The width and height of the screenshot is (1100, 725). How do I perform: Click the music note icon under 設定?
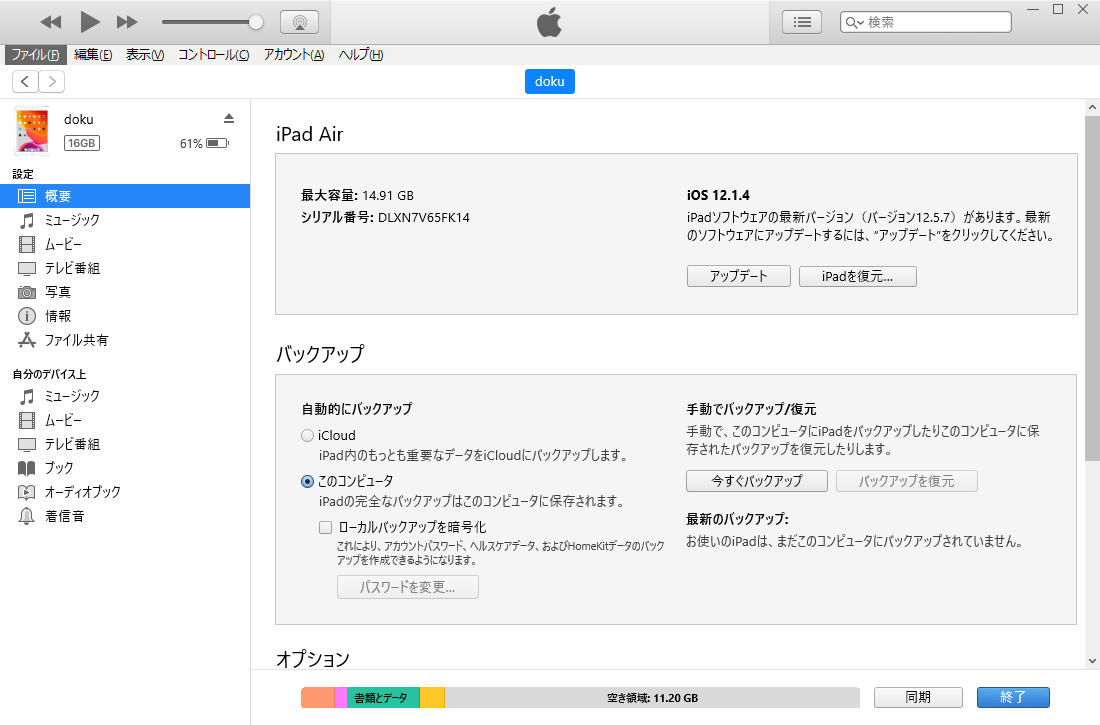coord(27,220)
